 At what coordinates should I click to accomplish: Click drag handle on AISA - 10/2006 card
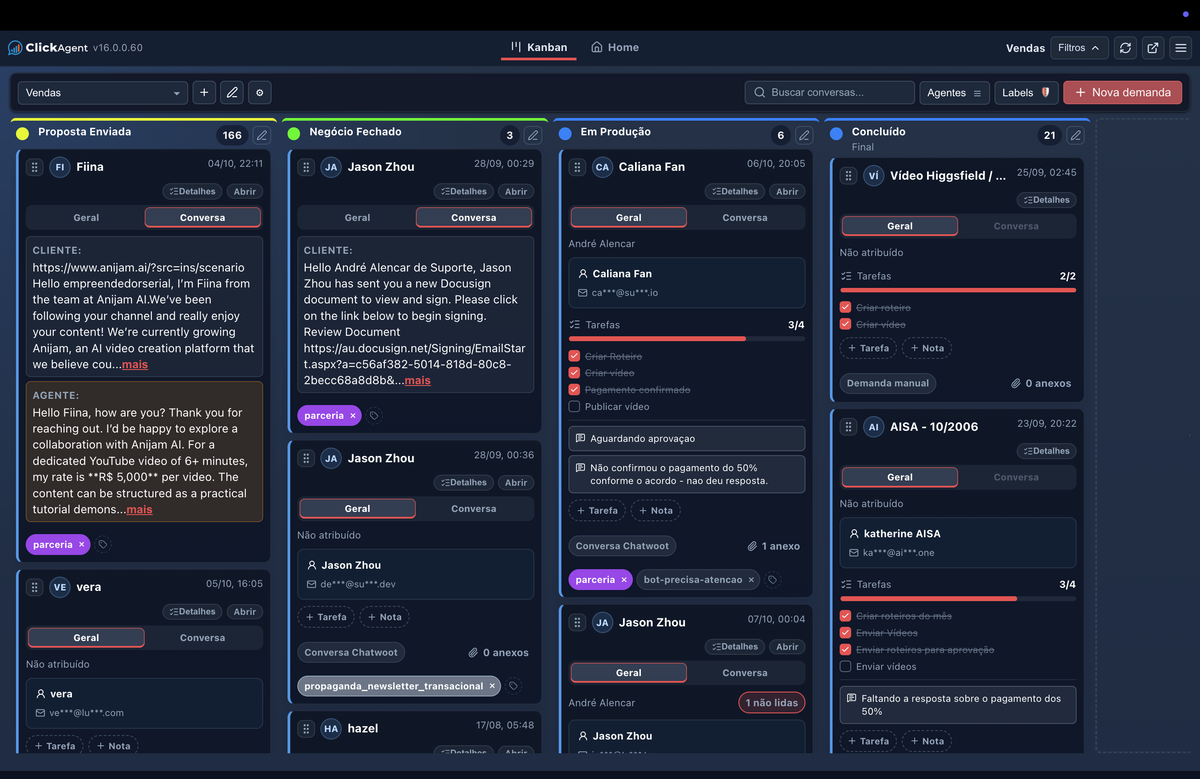point(848,426)
